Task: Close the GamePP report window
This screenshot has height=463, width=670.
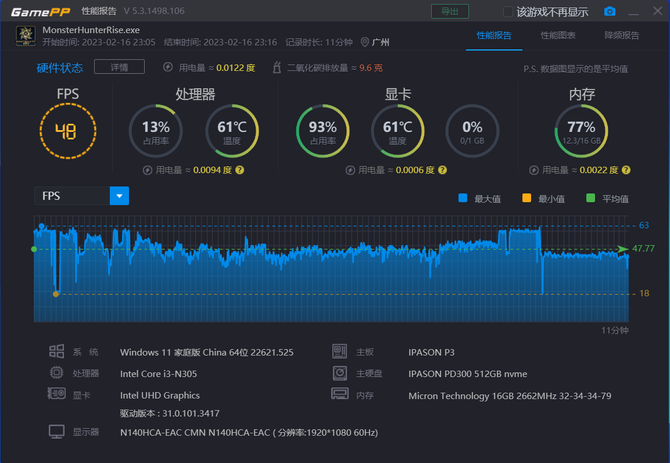Action: pyautogui.click(x=658, y=11)
